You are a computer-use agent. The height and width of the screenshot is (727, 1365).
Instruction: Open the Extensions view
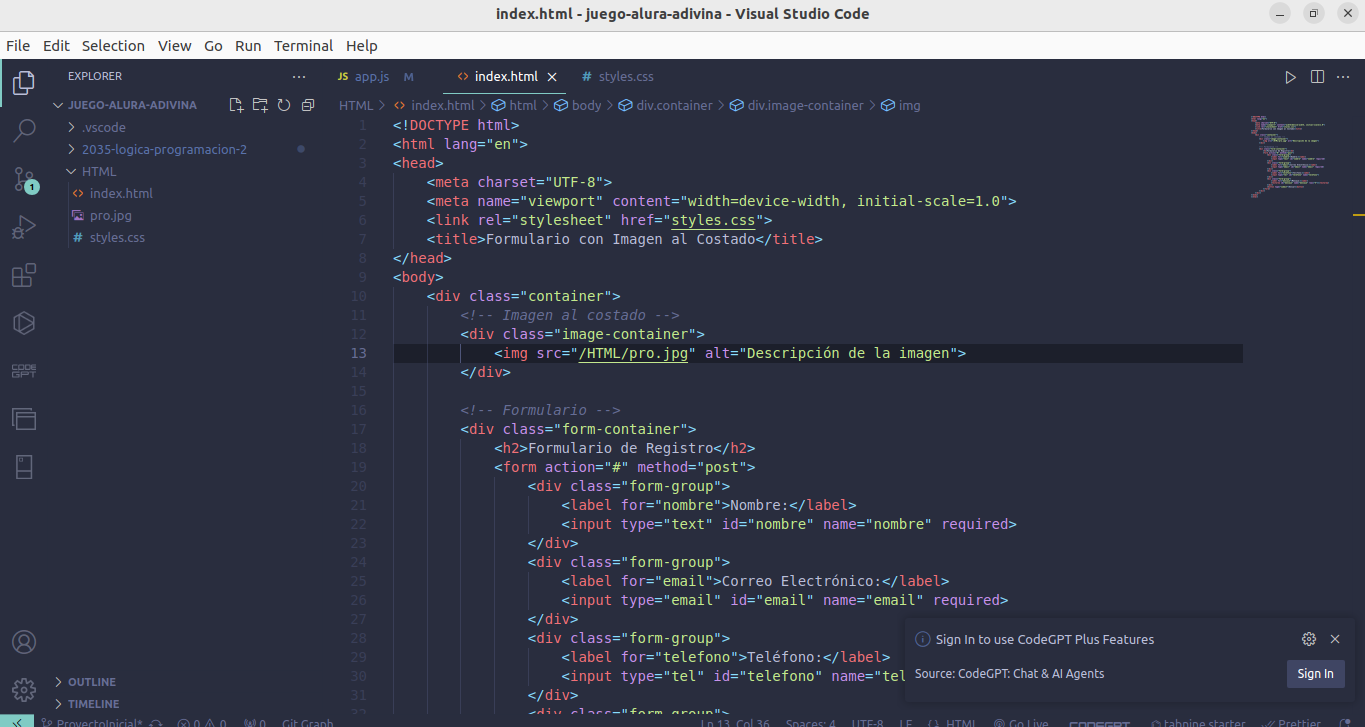pos(24,275)
